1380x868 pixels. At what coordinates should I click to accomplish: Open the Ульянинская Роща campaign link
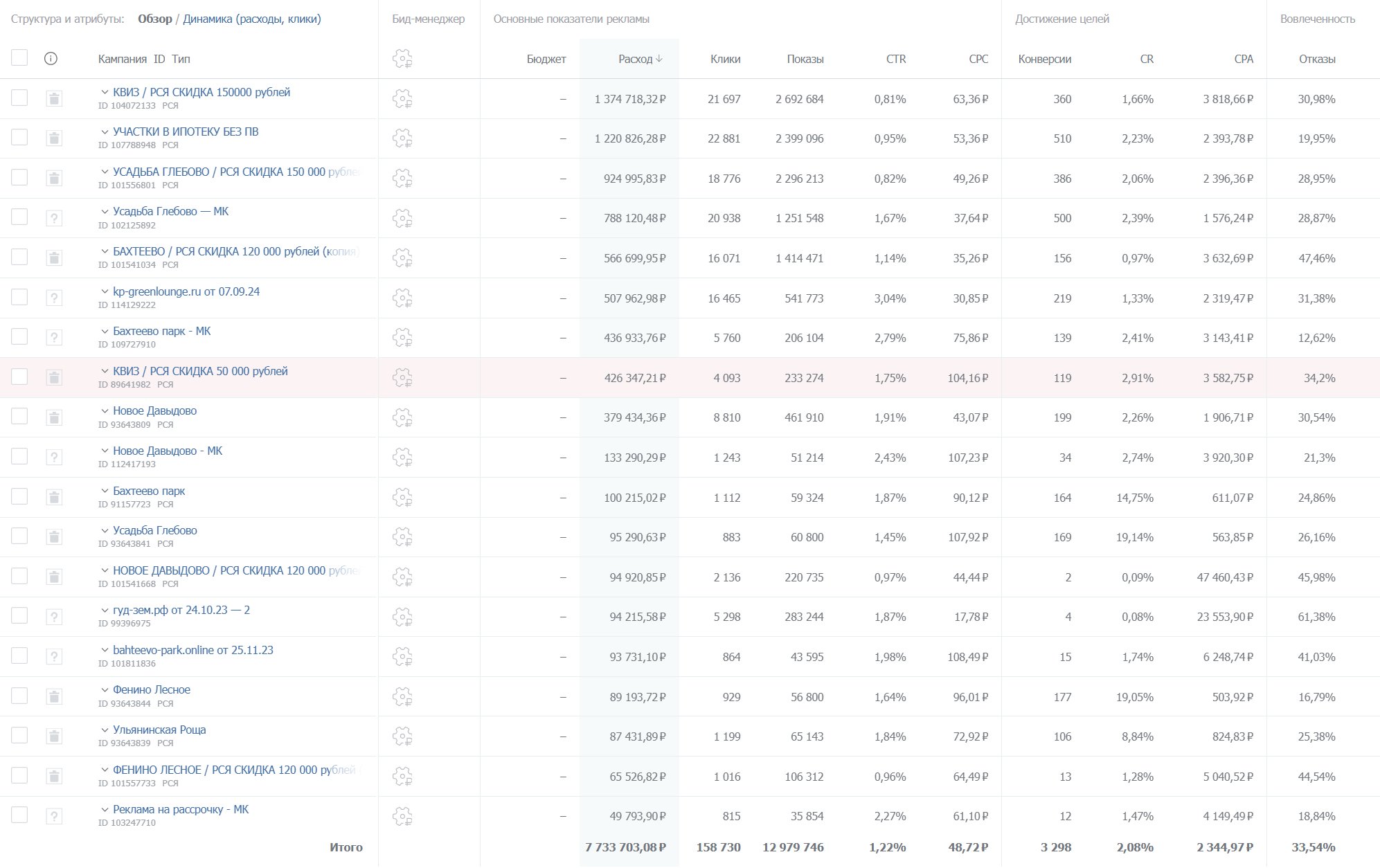[159, 730]
